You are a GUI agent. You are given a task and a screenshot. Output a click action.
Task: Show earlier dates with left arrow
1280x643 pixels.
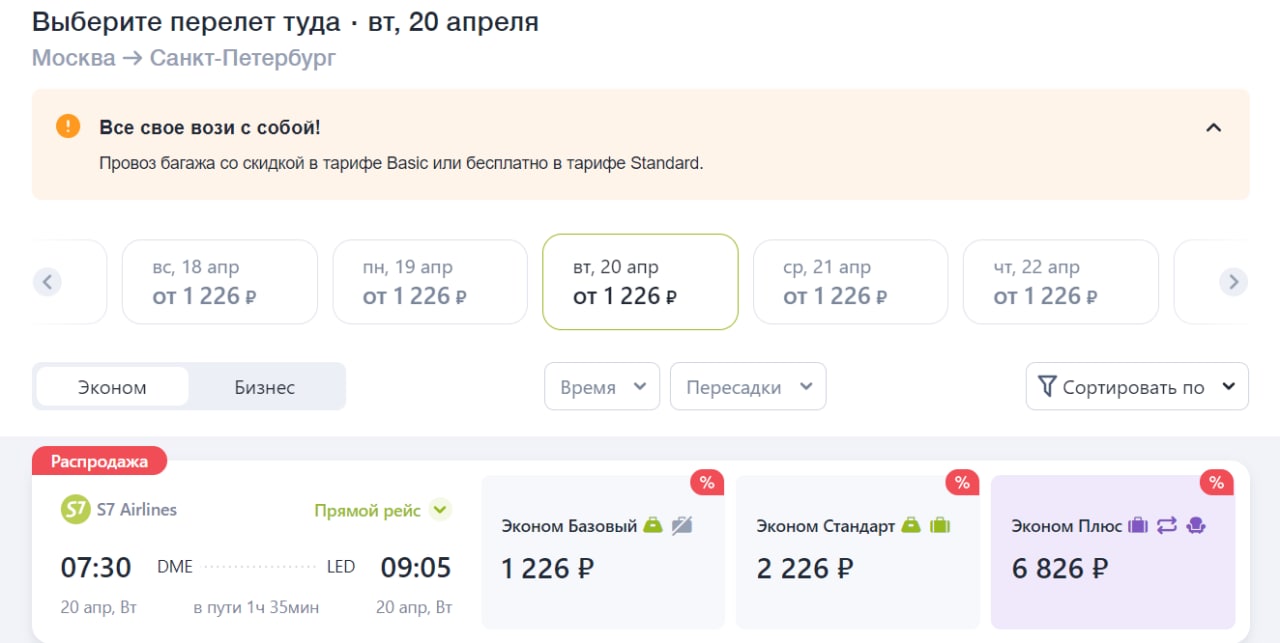point(47,282)
